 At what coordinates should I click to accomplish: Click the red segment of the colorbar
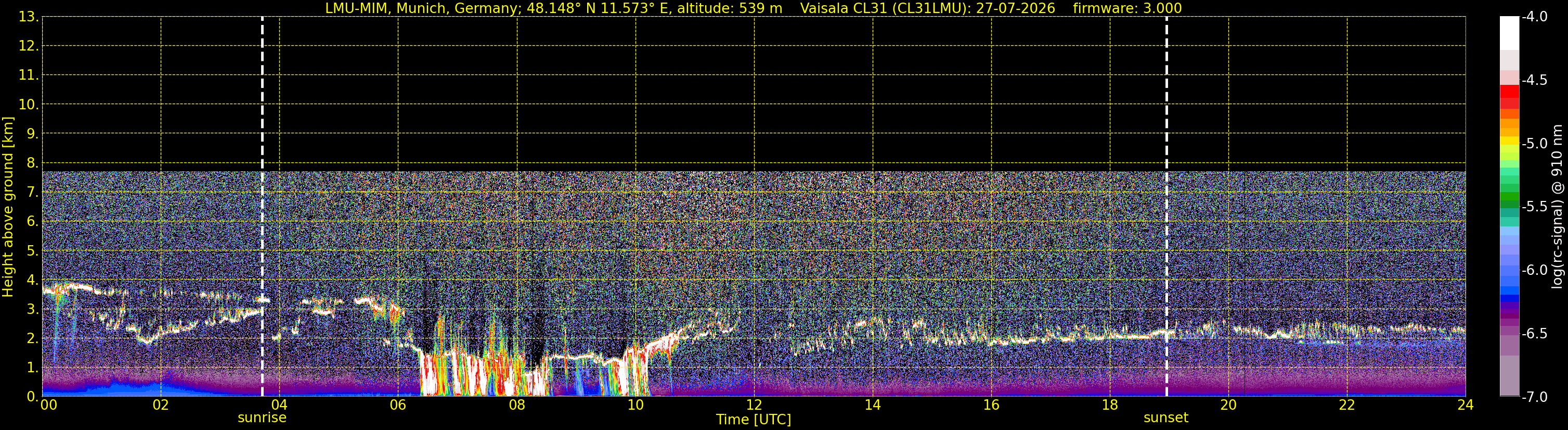coord(1509,96)
